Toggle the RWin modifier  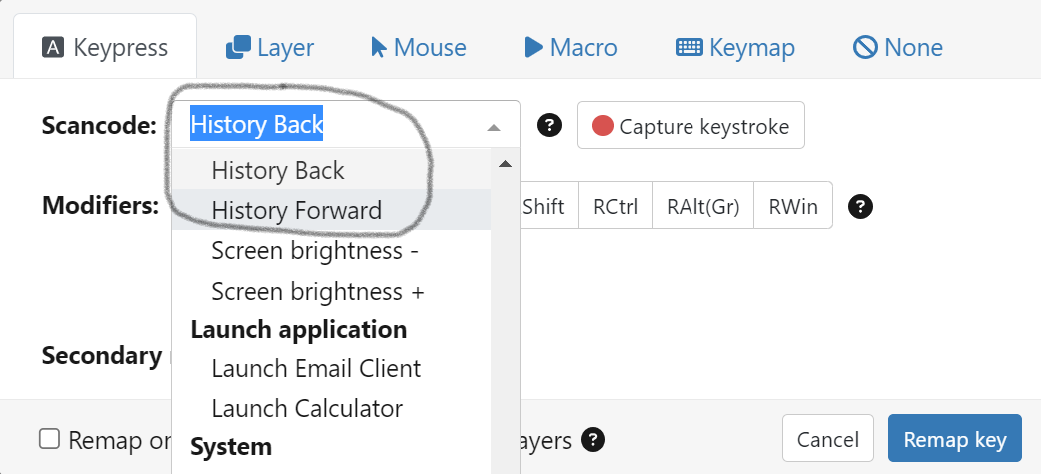pos(793,207)
